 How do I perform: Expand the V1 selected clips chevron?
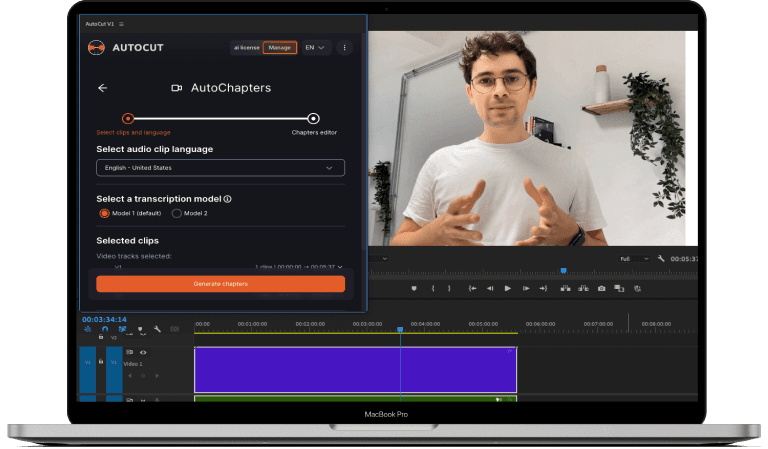pos(340,267)
